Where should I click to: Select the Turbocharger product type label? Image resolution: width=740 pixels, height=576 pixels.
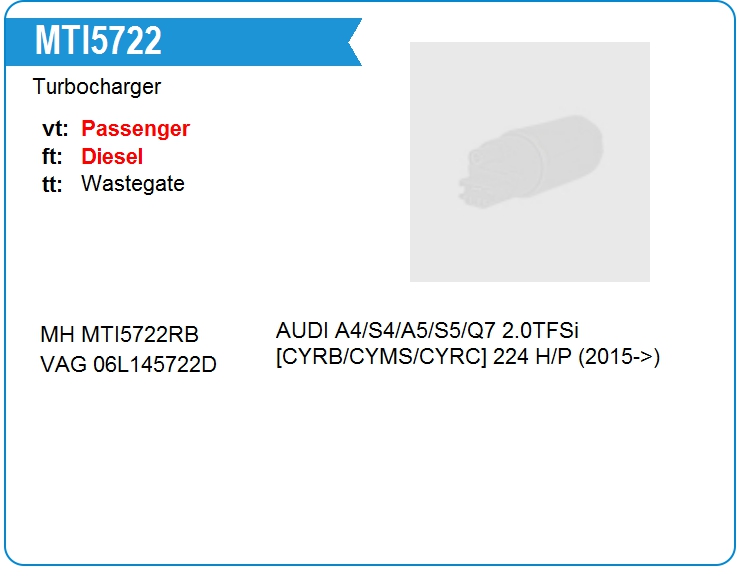tap(96, 87)
